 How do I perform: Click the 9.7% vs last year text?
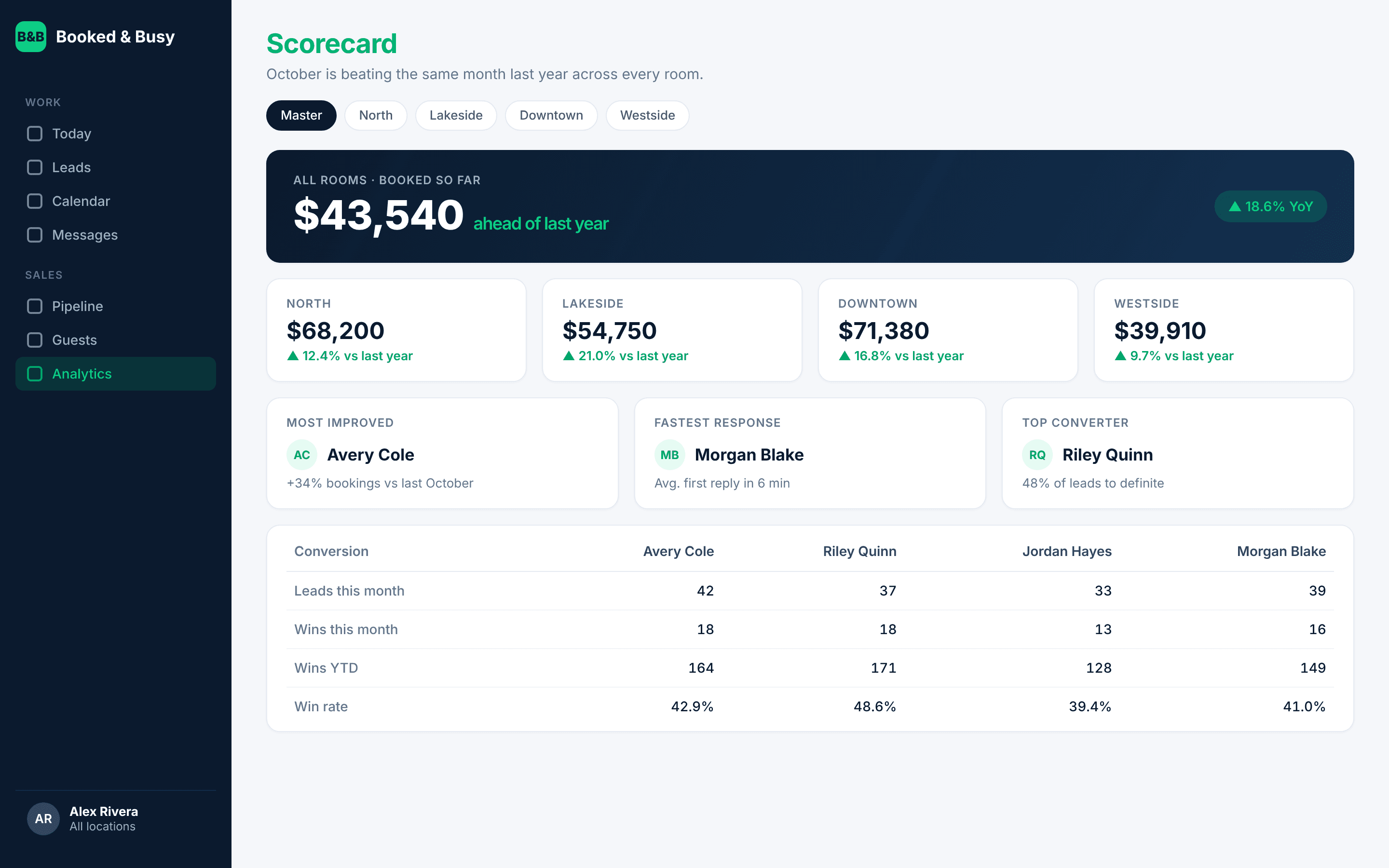pyautogui.click(x=1174, y=356)
